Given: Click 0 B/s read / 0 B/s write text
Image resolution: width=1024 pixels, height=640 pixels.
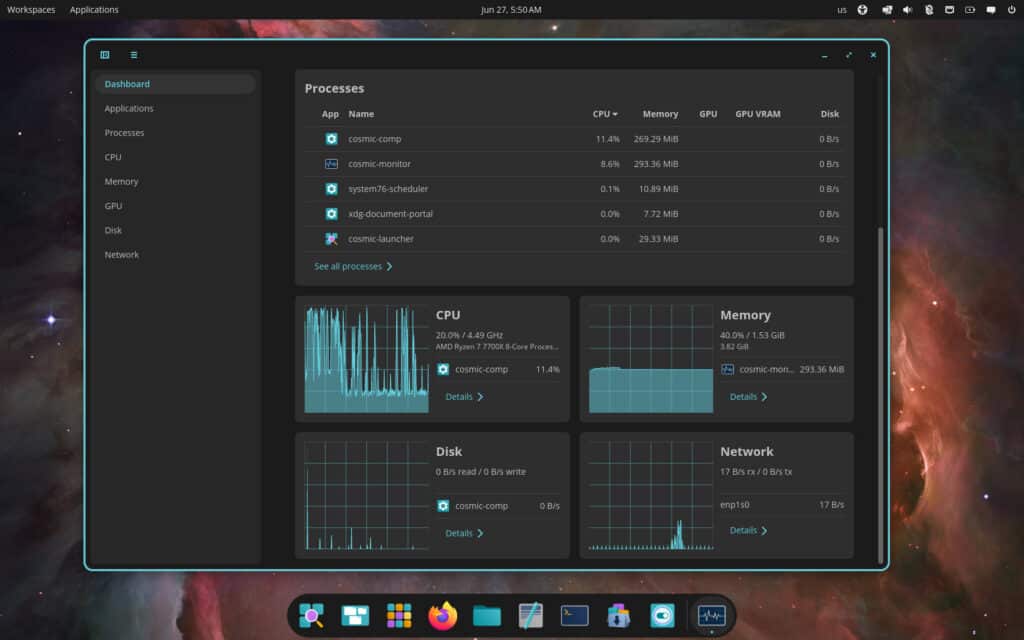Looking at the screenshot, I should (481, 472).
